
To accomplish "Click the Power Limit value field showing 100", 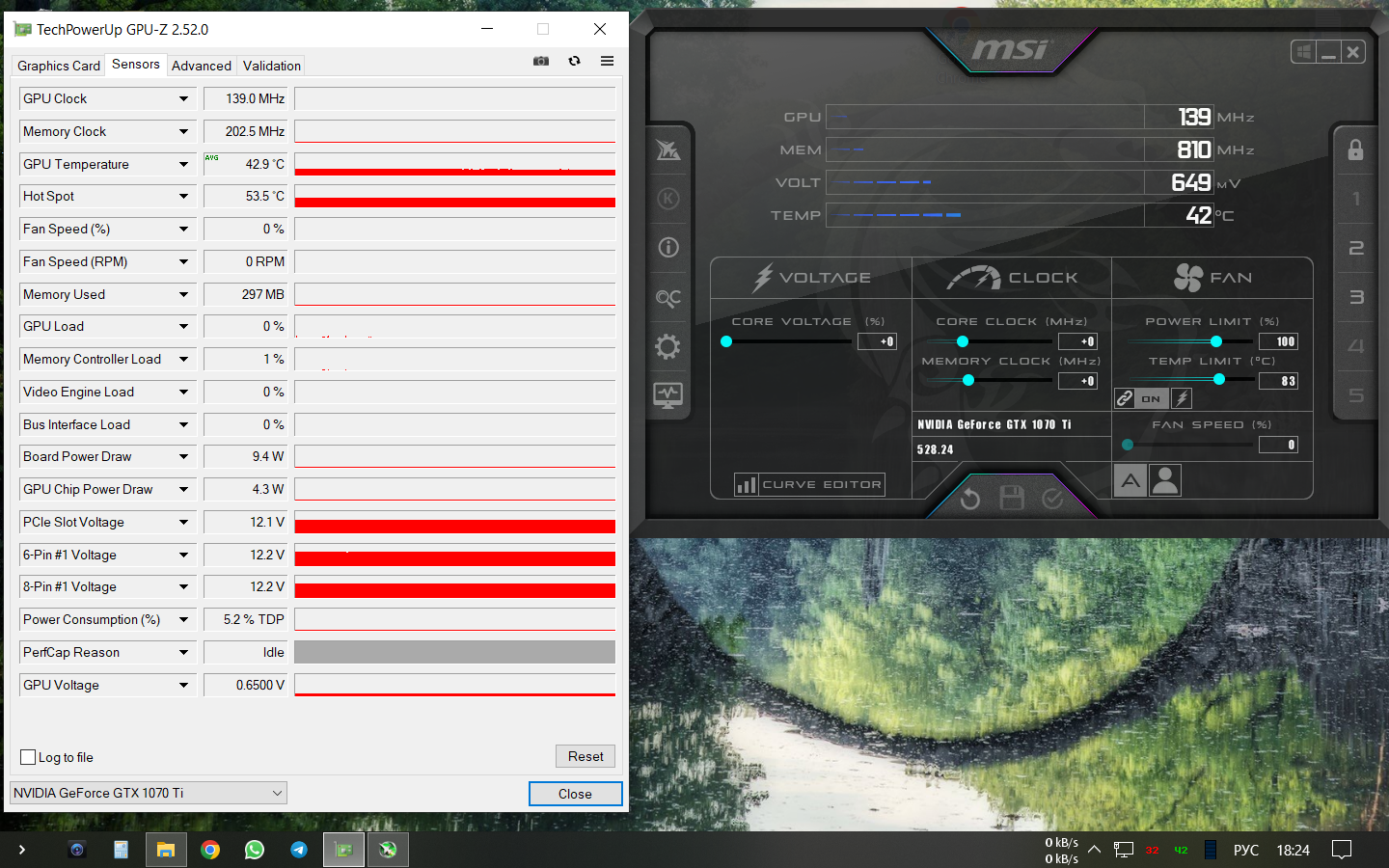I will pyautogui.click(x=1279, y=341).
